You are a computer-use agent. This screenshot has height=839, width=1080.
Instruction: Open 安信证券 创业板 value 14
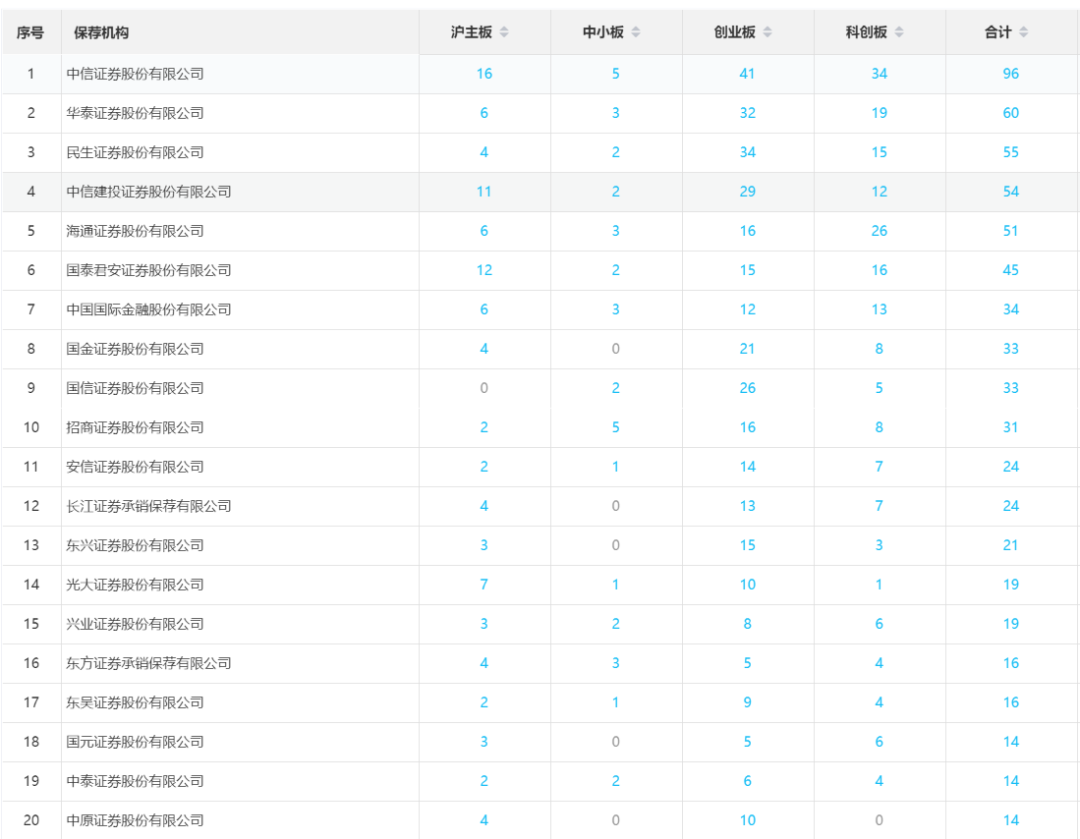tap(747, 466)
